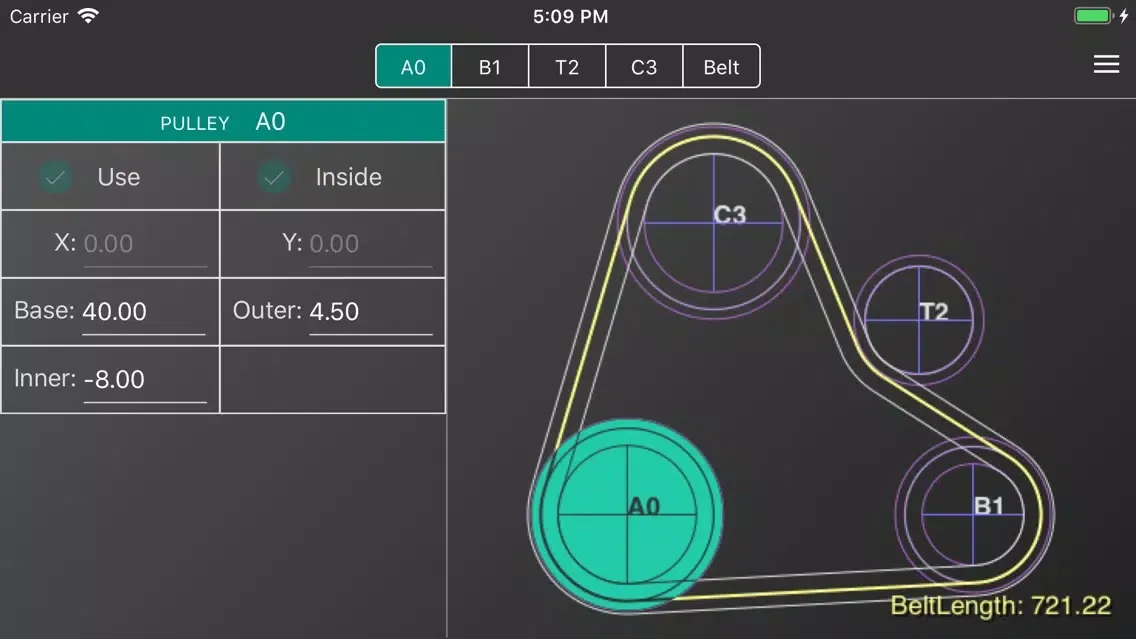Edit the X coordinate field
This screenshot has width=1136, height=639.
145,244
